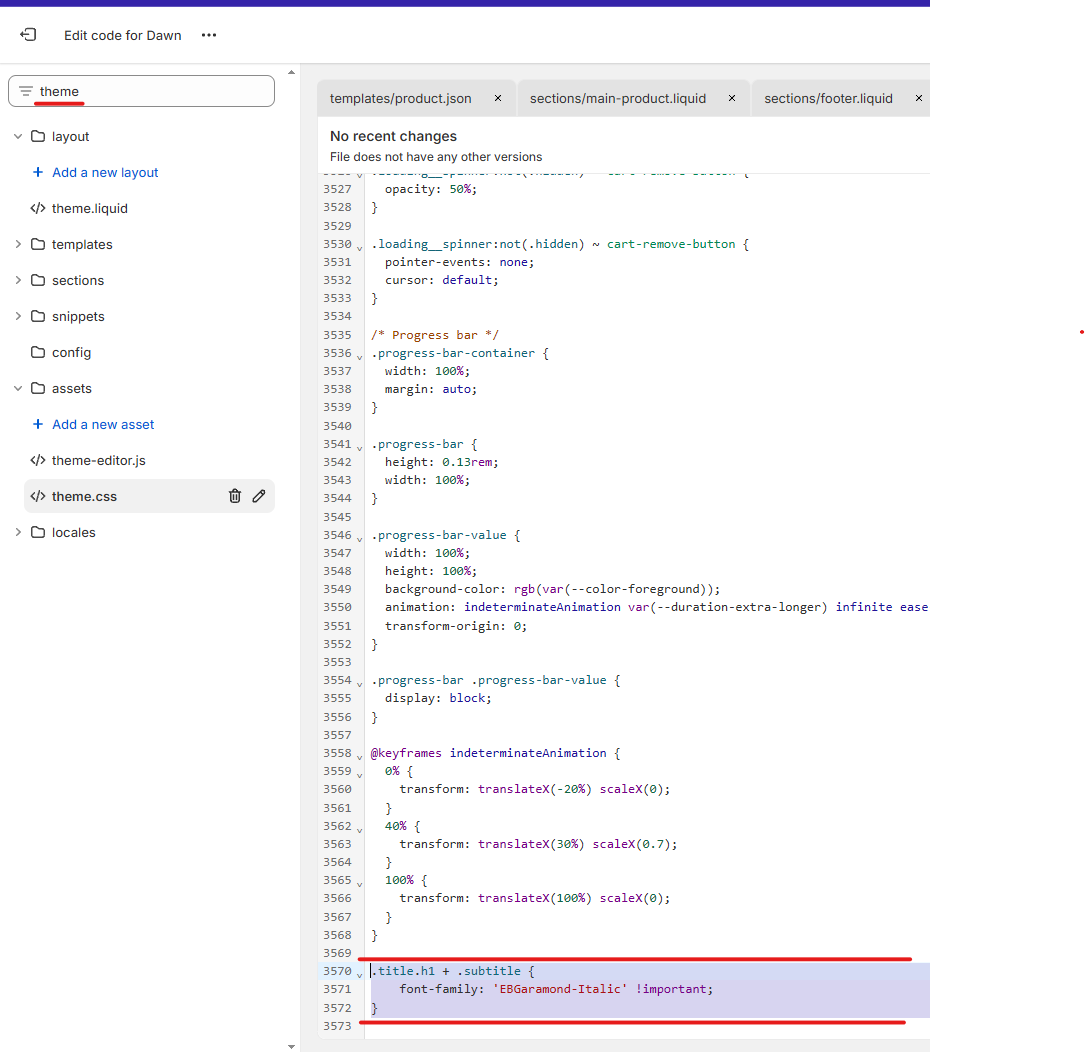This screenshot has height=1052, width=1085.
Task: Open theme.liquid file
Action: [x=89, y=208]
